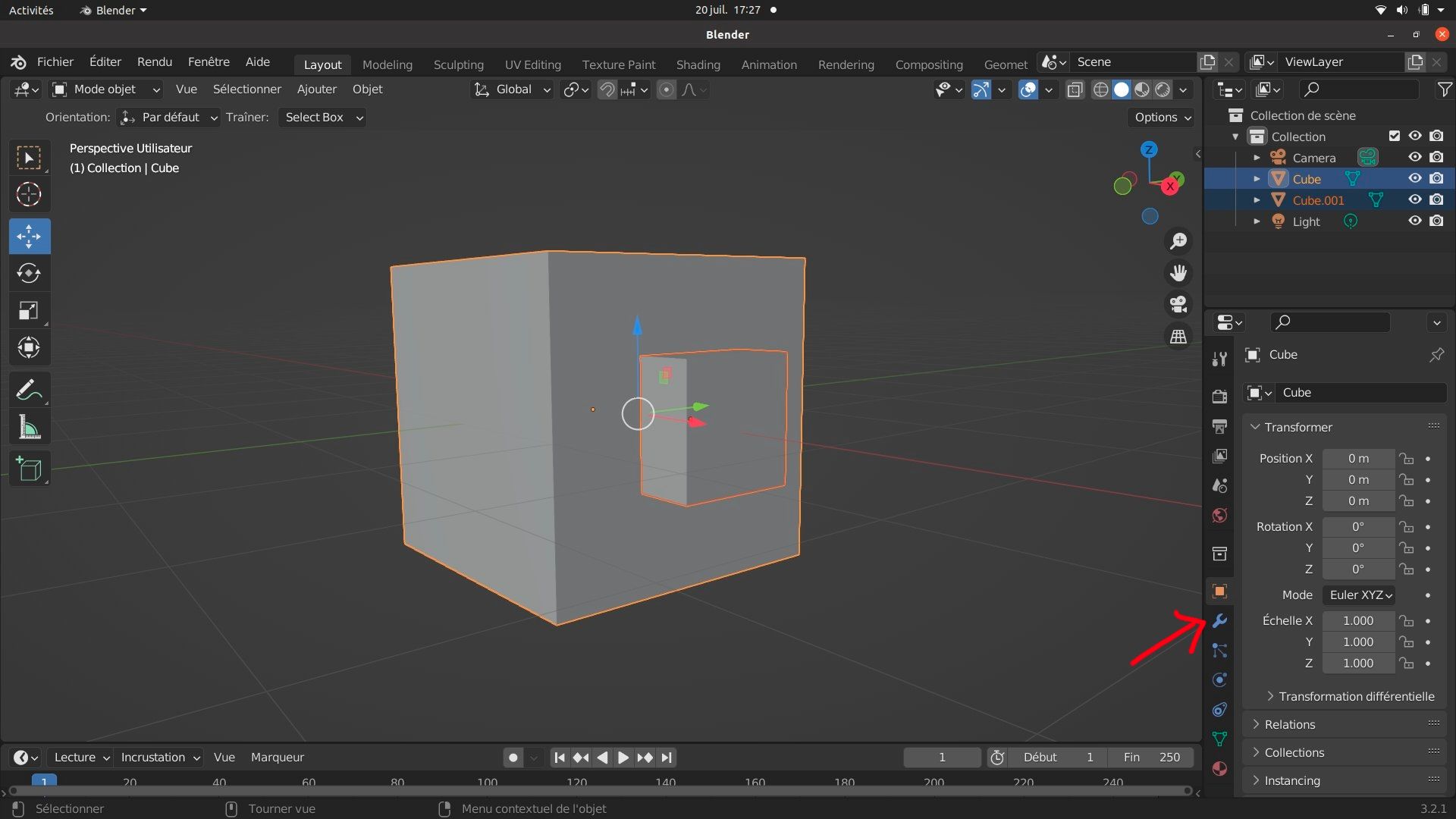Choose the Annotate pencil tool
The width and height of the screenshot is (1456, 819).
[x=29, y=390]
